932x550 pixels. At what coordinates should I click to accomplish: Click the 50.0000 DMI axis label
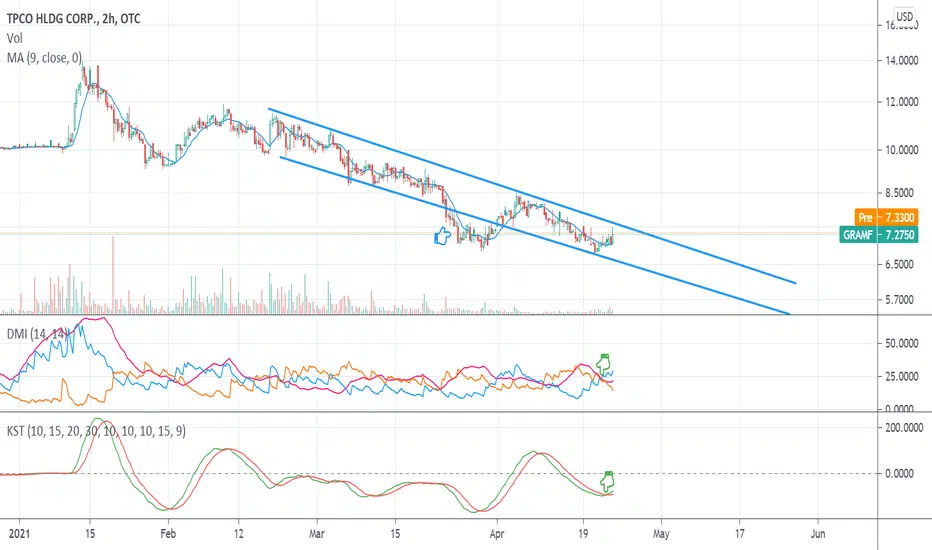[902, 344]
